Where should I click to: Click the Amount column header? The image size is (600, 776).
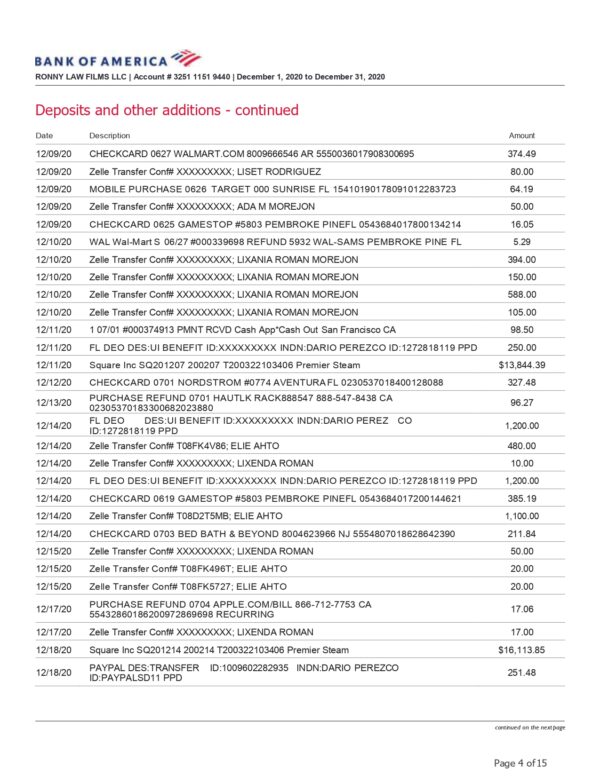point(522,136)
